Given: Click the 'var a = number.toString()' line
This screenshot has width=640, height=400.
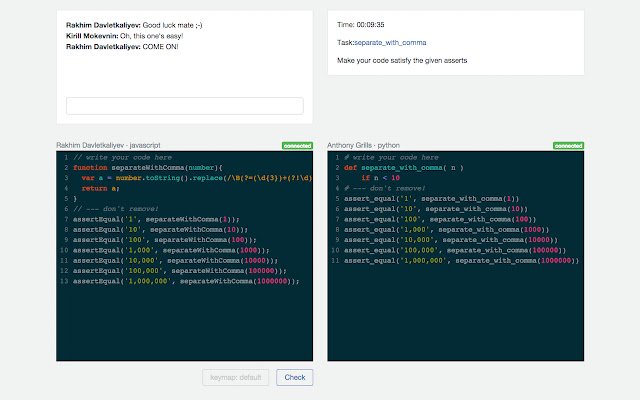Looking at the screenshot, I should (197, 178).
